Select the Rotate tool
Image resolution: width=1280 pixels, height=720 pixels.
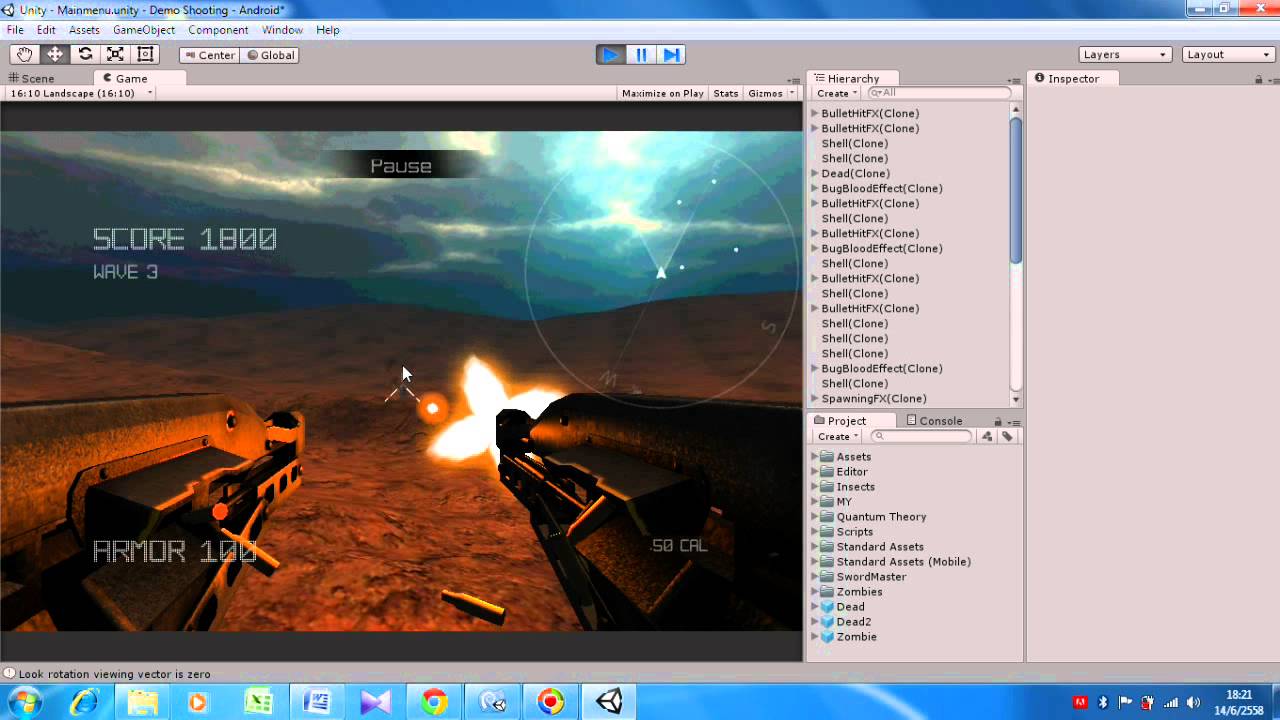click(x=85, y=55)
